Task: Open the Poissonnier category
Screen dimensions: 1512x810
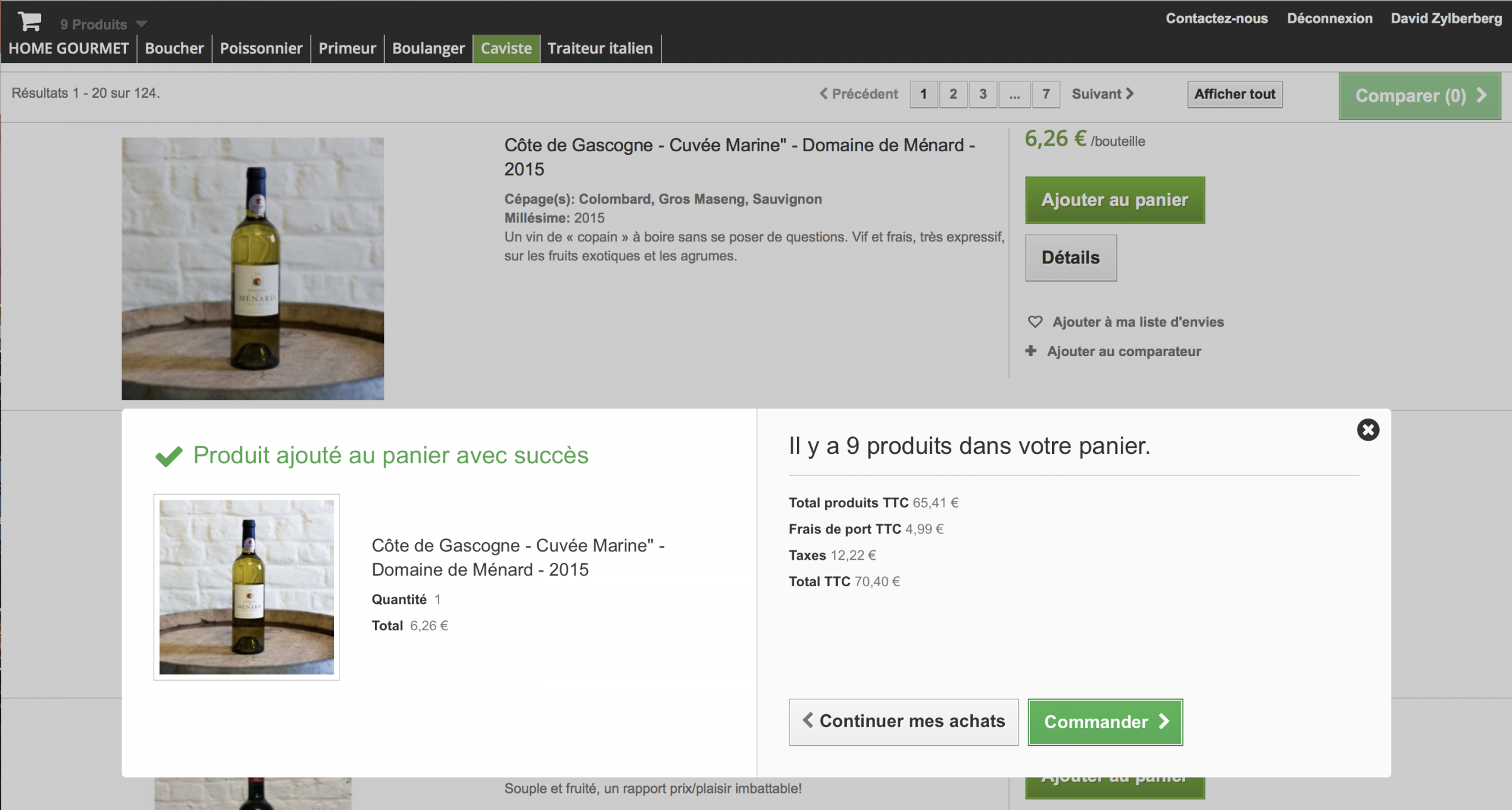Action: 261,49
